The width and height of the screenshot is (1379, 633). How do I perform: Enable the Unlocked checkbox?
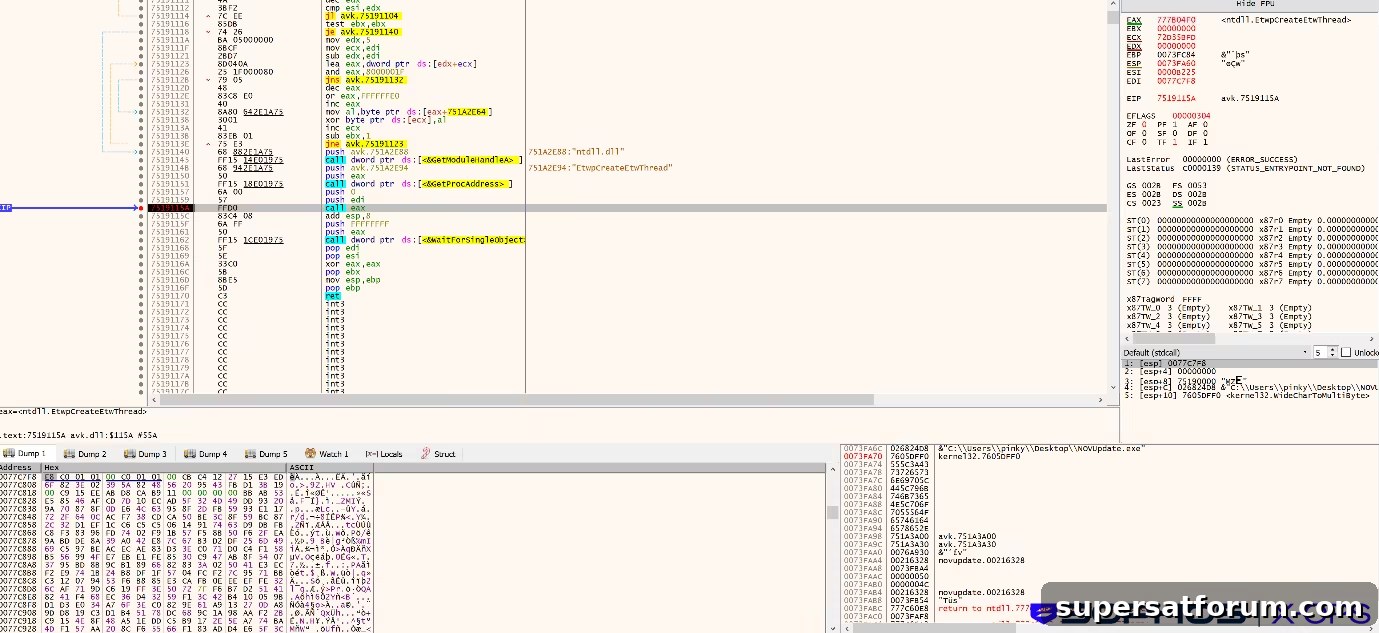point(1346,352)
